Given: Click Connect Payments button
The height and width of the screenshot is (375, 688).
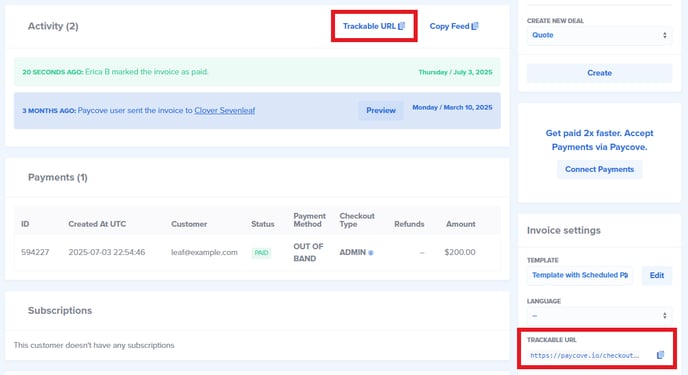Looking at the screenshot, I should pos(599,169).
